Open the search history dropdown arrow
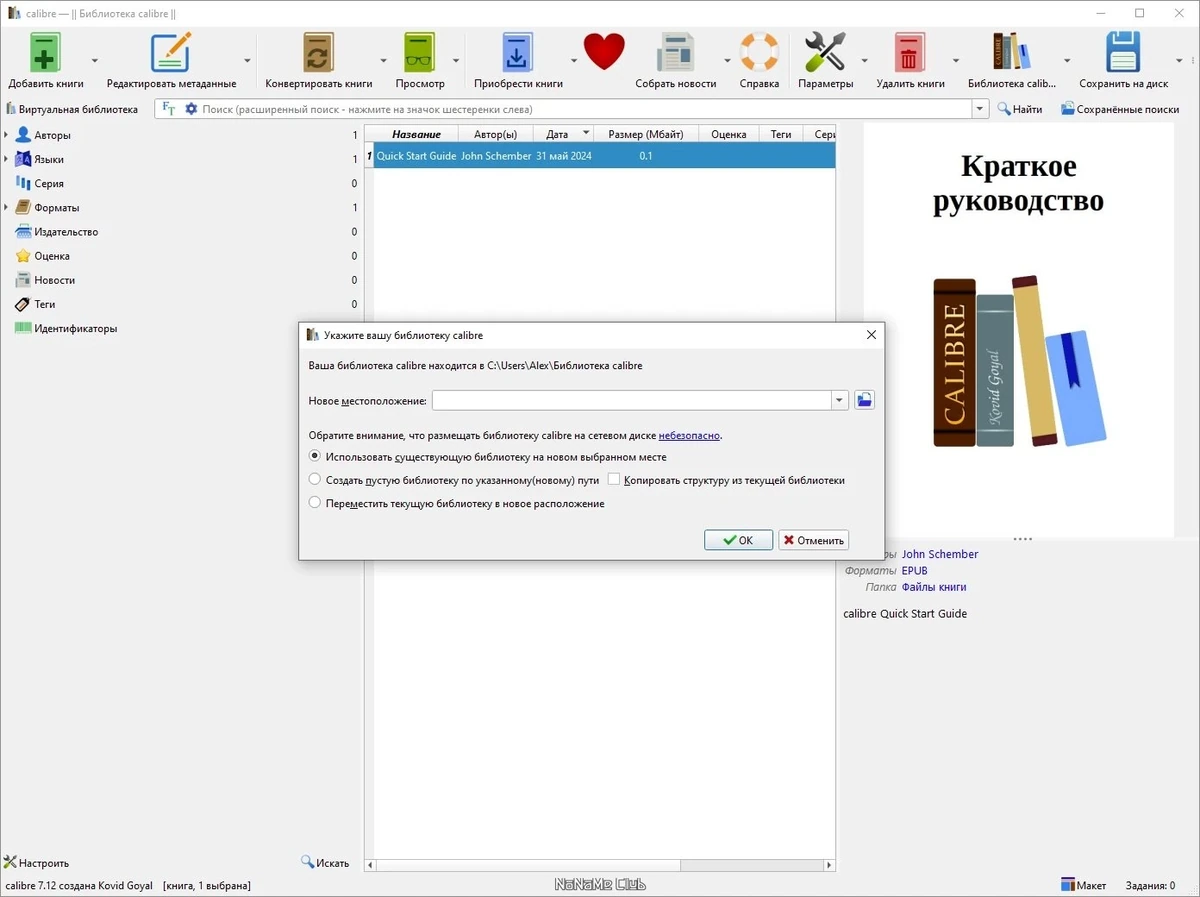The height and width of the screenshot is (897, 1200). click(981, 109)
